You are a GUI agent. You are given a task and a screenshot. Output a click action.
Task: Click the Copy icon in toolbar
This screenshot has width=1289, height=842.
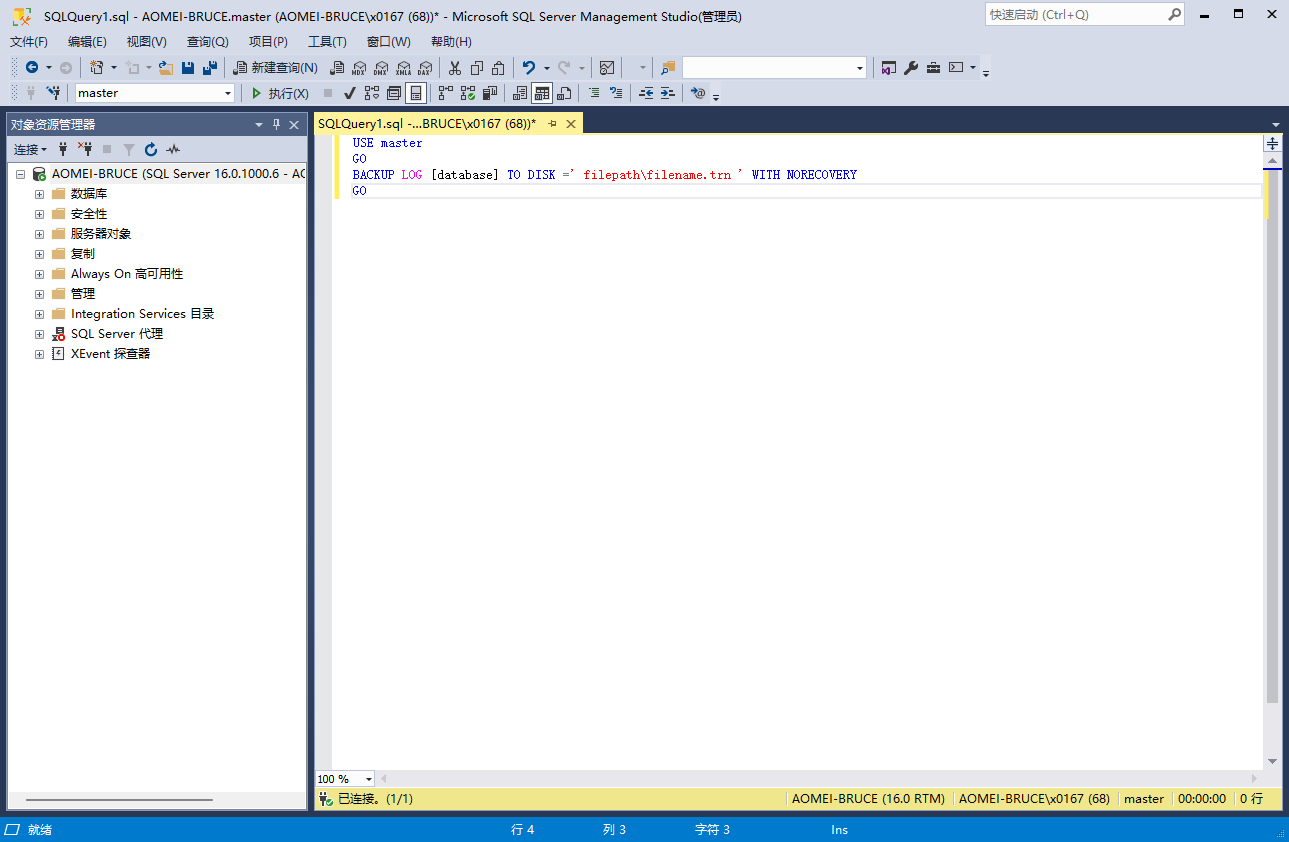pos(477,68)
